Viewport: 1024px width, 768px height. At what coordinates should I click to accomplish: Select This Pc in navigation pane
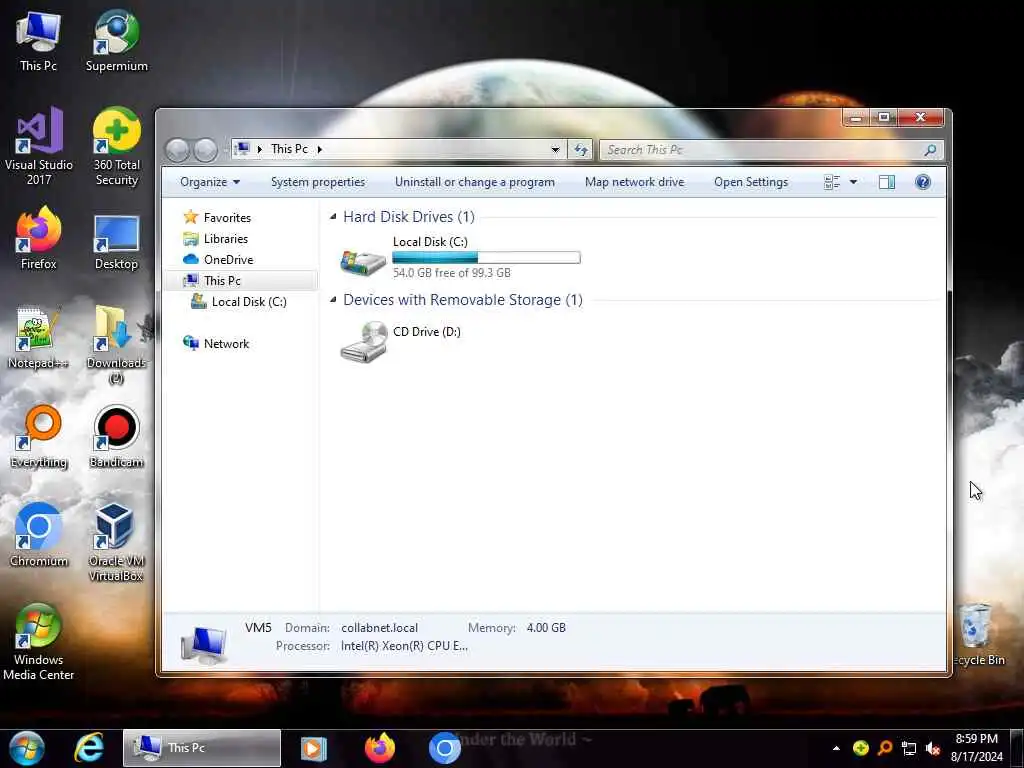click(x=240, y=281)
